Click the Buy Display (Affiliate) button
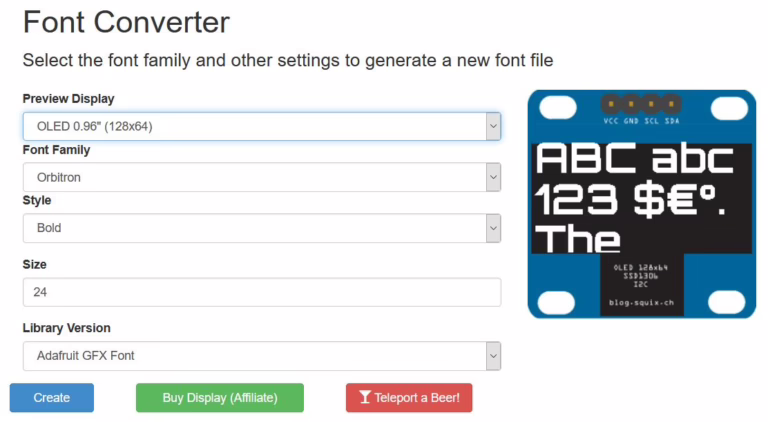This screenshot has width=768, height=422. (220, 398)
